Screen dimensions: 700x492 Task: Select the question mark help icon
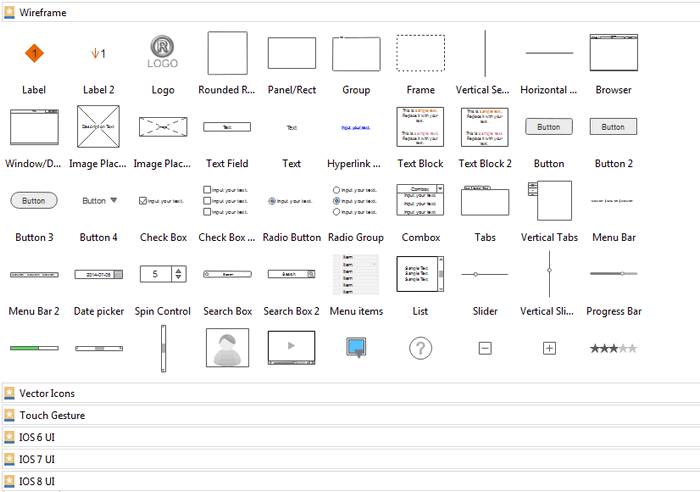tap(421, 348)
